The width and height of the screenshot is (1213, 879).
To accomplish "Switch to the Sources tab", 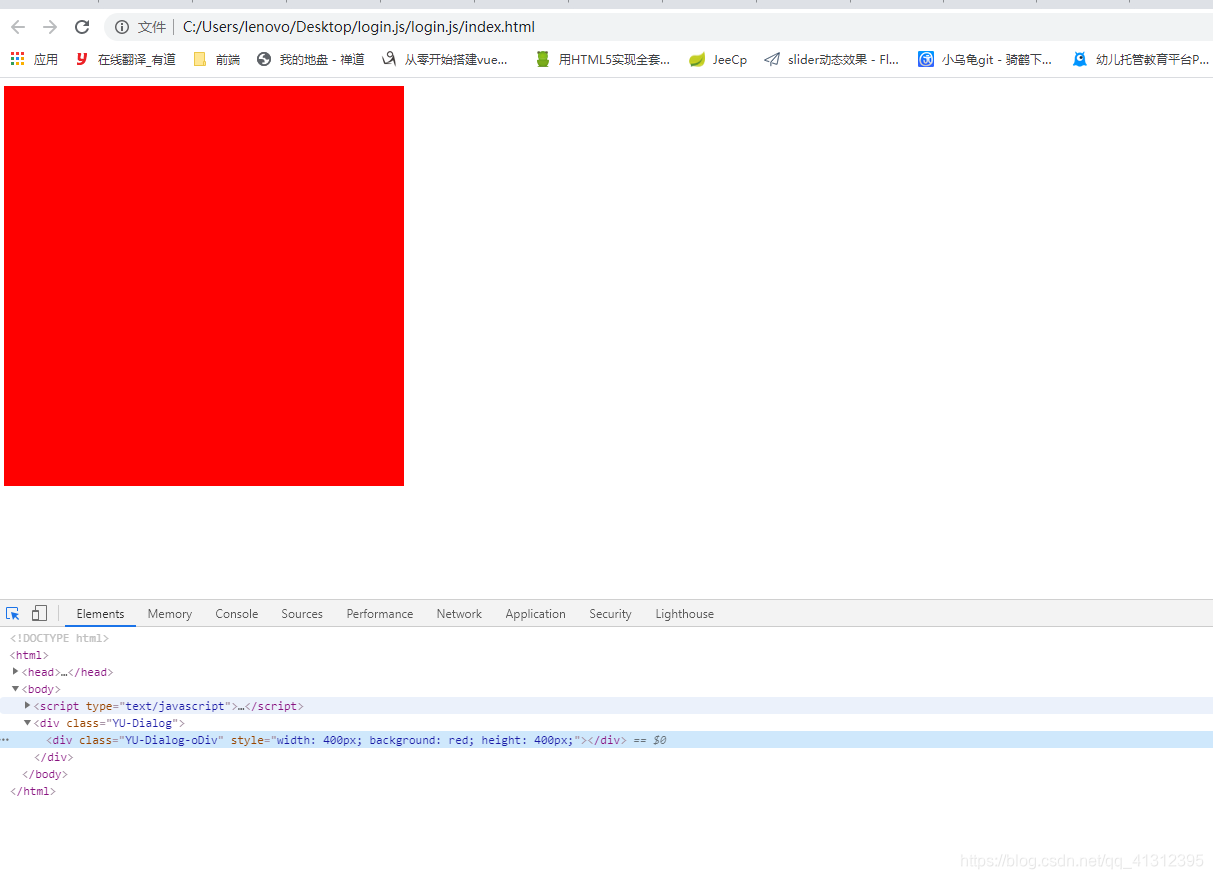I will [302, 614].
